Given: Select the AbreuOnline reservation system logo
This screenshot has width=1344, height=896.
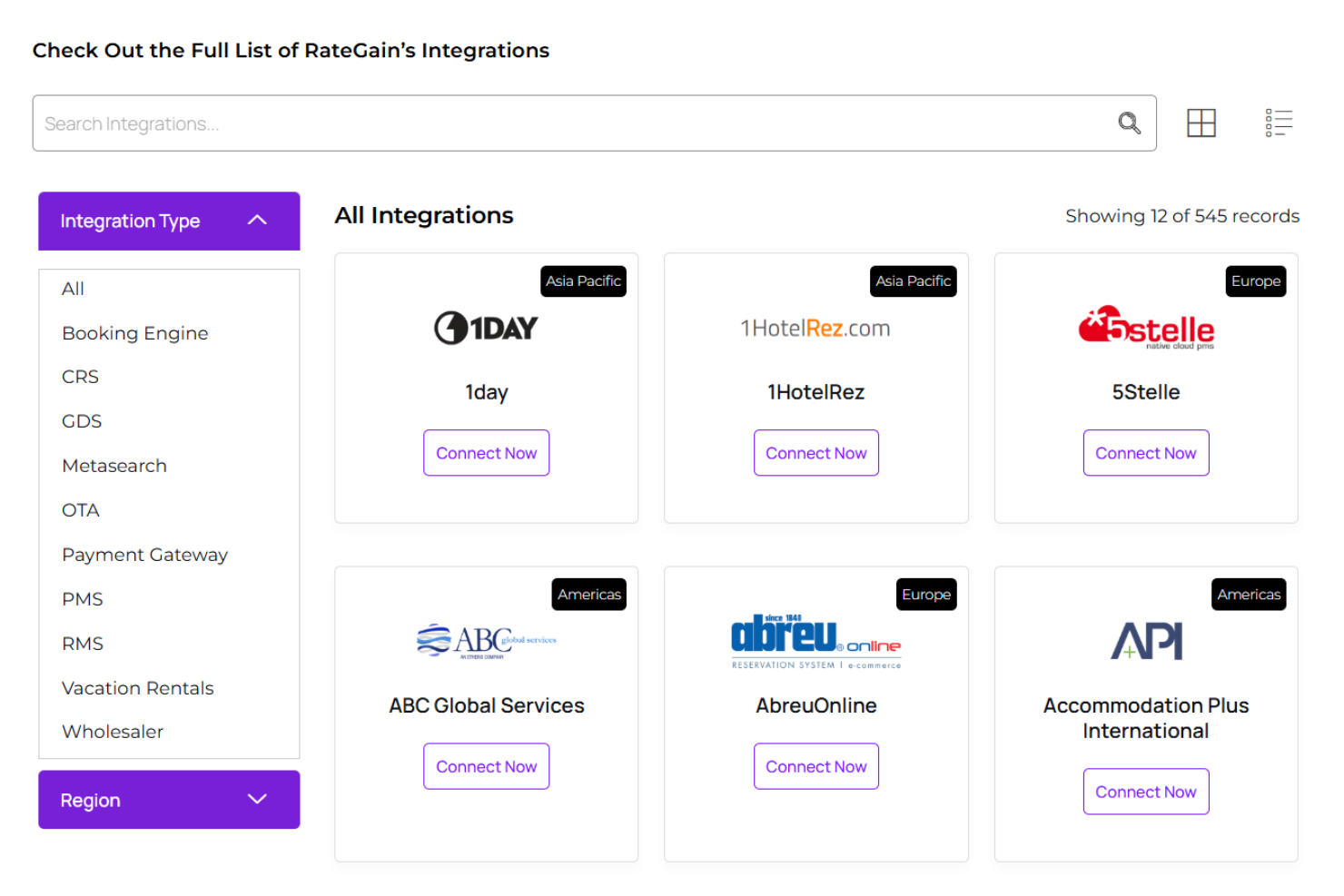Looking at the screenshot, I should click(x=815, y=640).
